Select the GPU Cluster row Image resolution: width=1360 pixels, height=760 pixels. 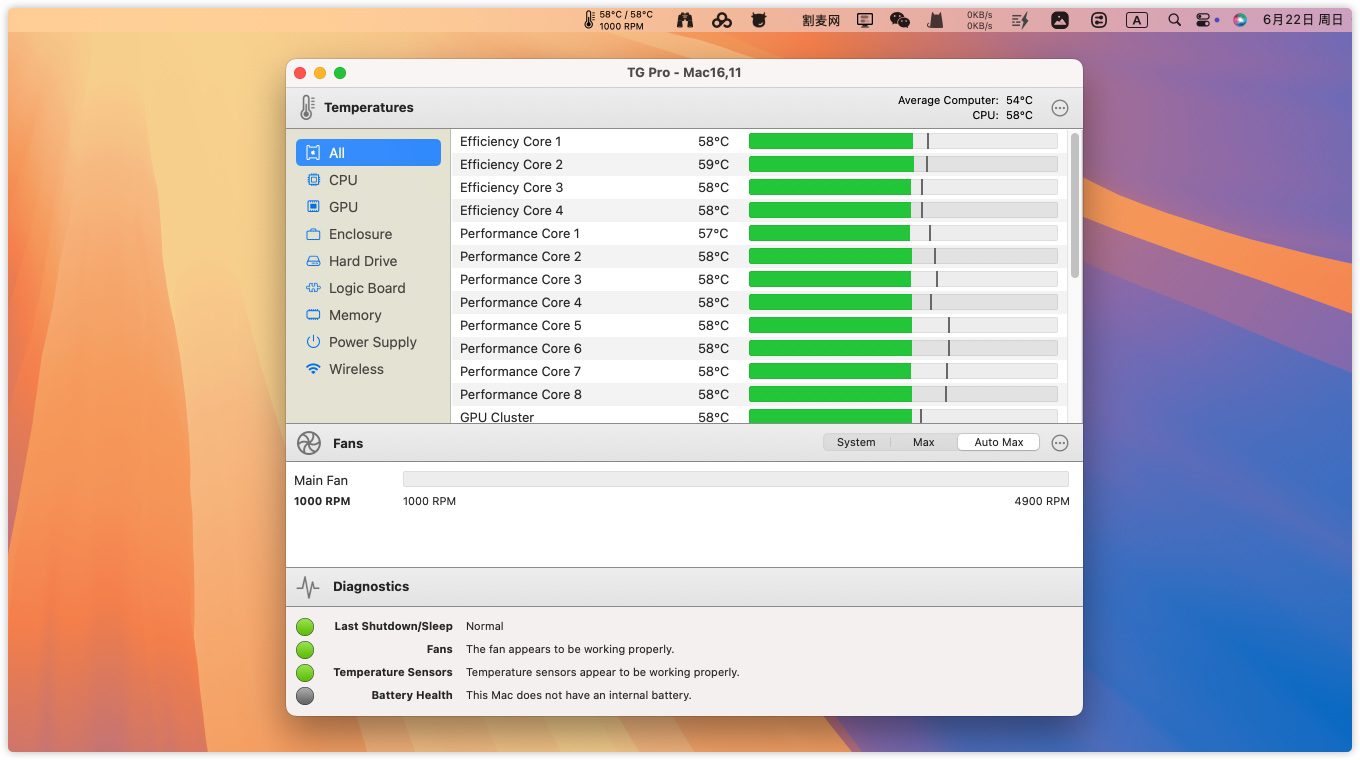[x=759, y=415]
